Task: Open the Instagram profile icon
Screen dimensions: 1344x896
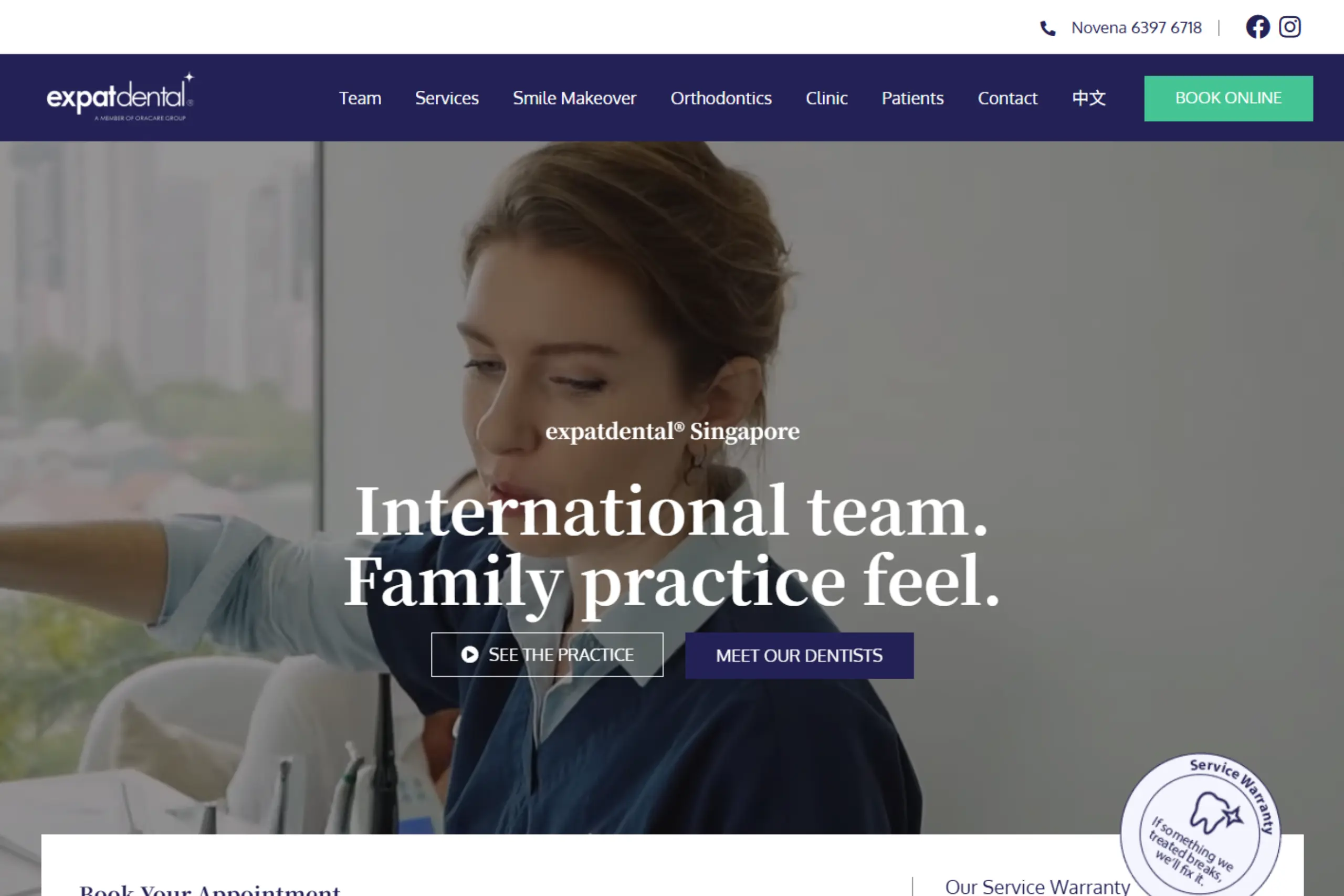Action: coord(1290,27)
